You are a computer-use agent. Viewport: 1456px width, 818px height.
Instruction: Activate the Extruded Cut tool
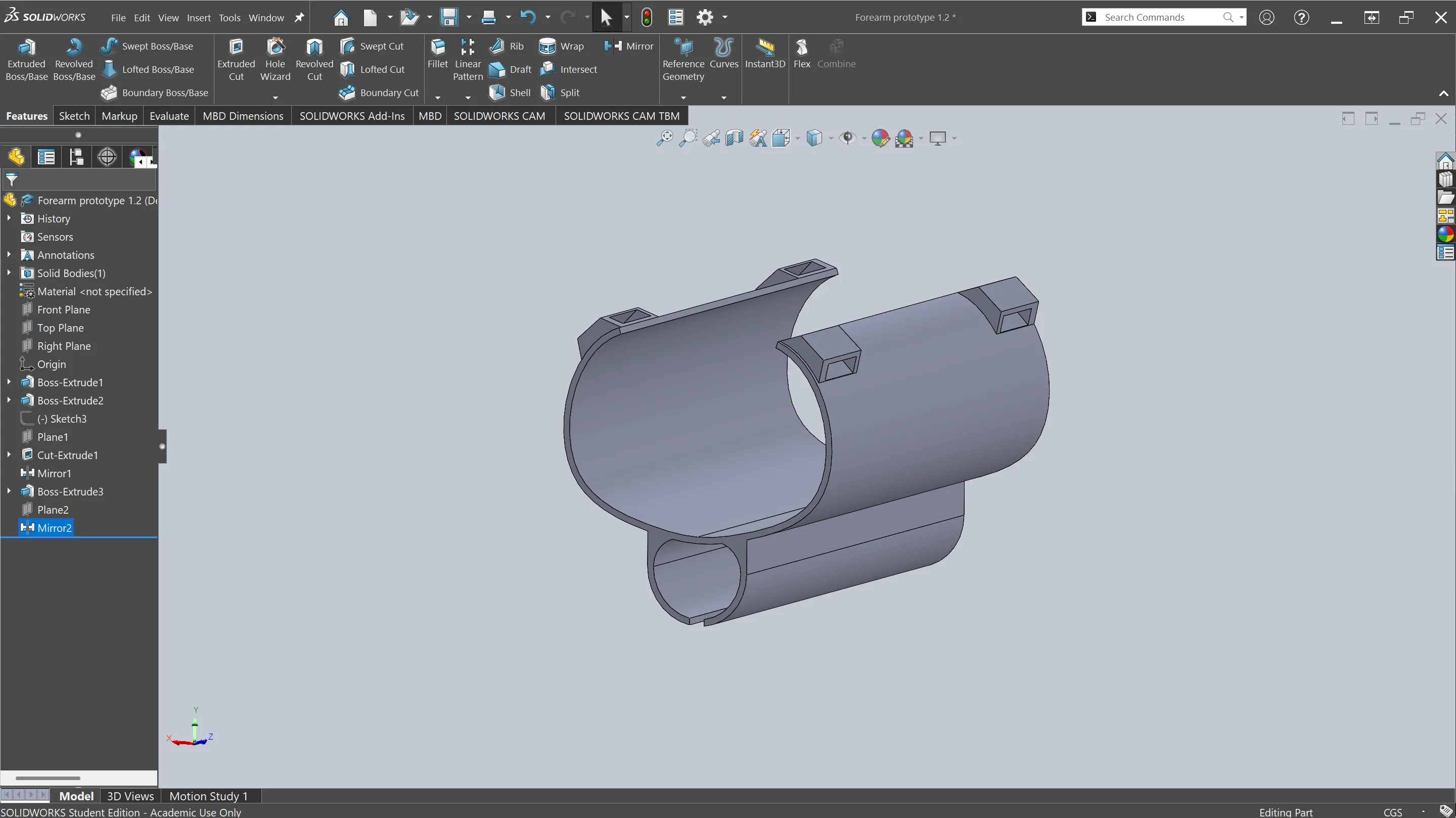[x=236, y=59]
